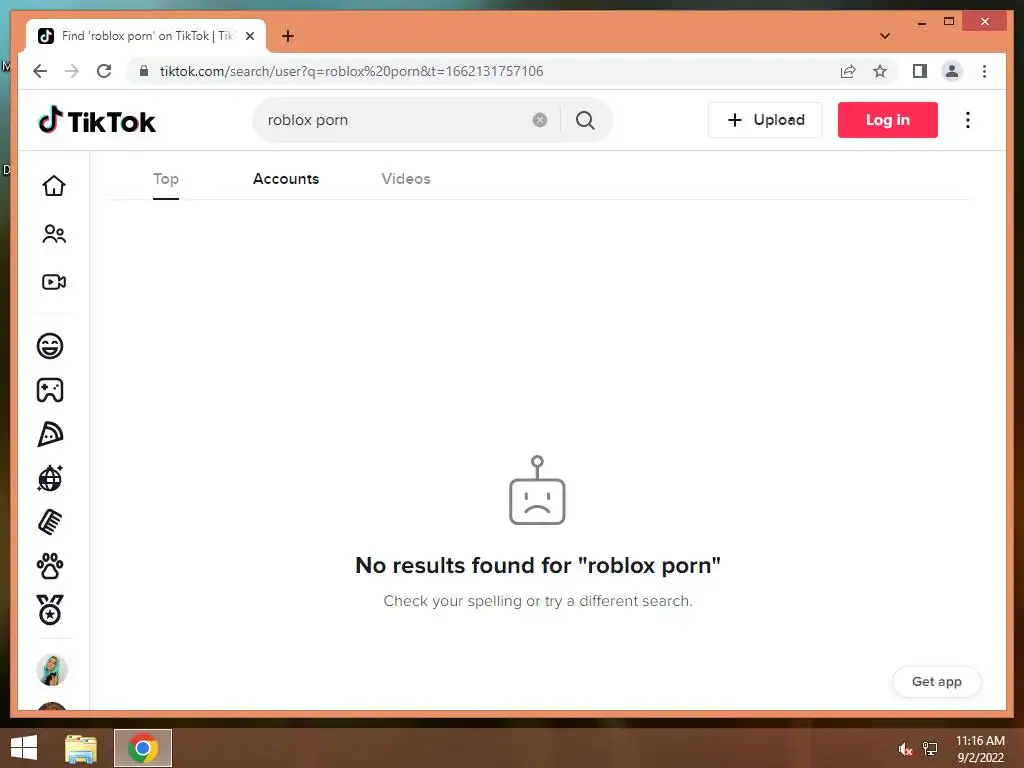This screenshot has width=1024, height=768.
Task: Select the Animals paw print category icon
Action: click(50, 566)
